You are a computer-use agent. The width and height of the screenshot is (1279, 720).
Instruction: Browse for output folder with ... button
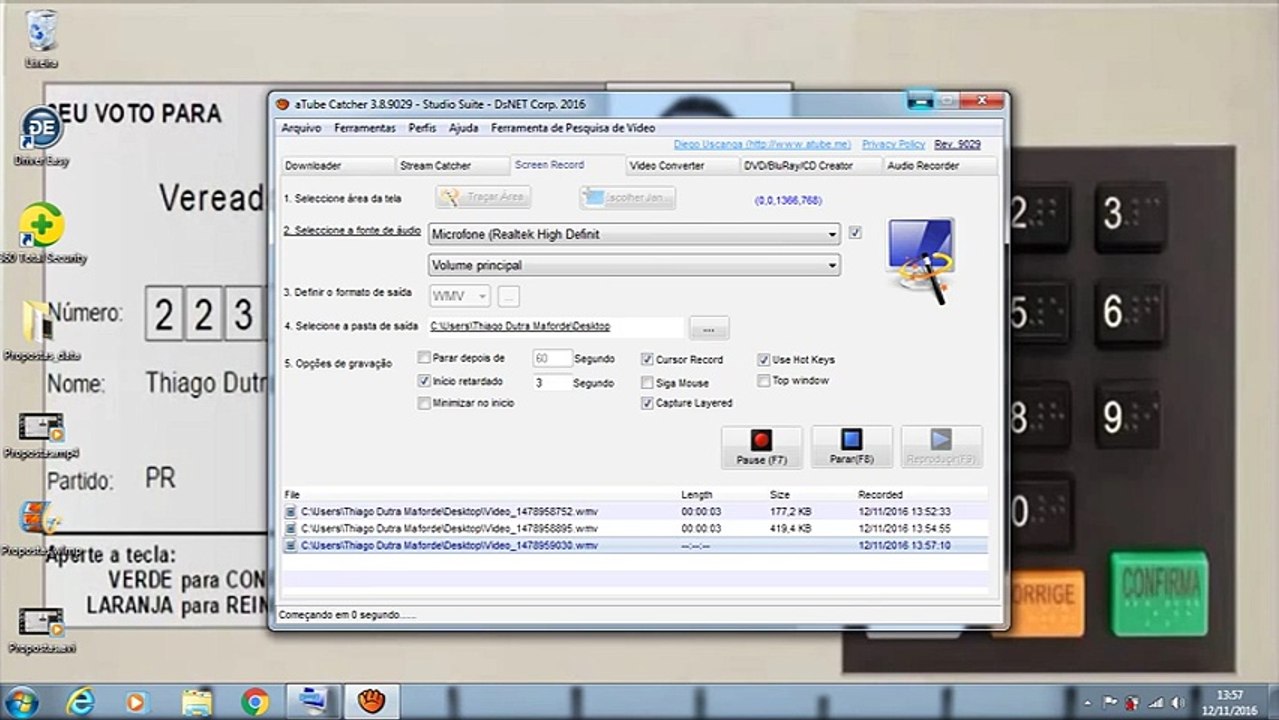(709, 328)
